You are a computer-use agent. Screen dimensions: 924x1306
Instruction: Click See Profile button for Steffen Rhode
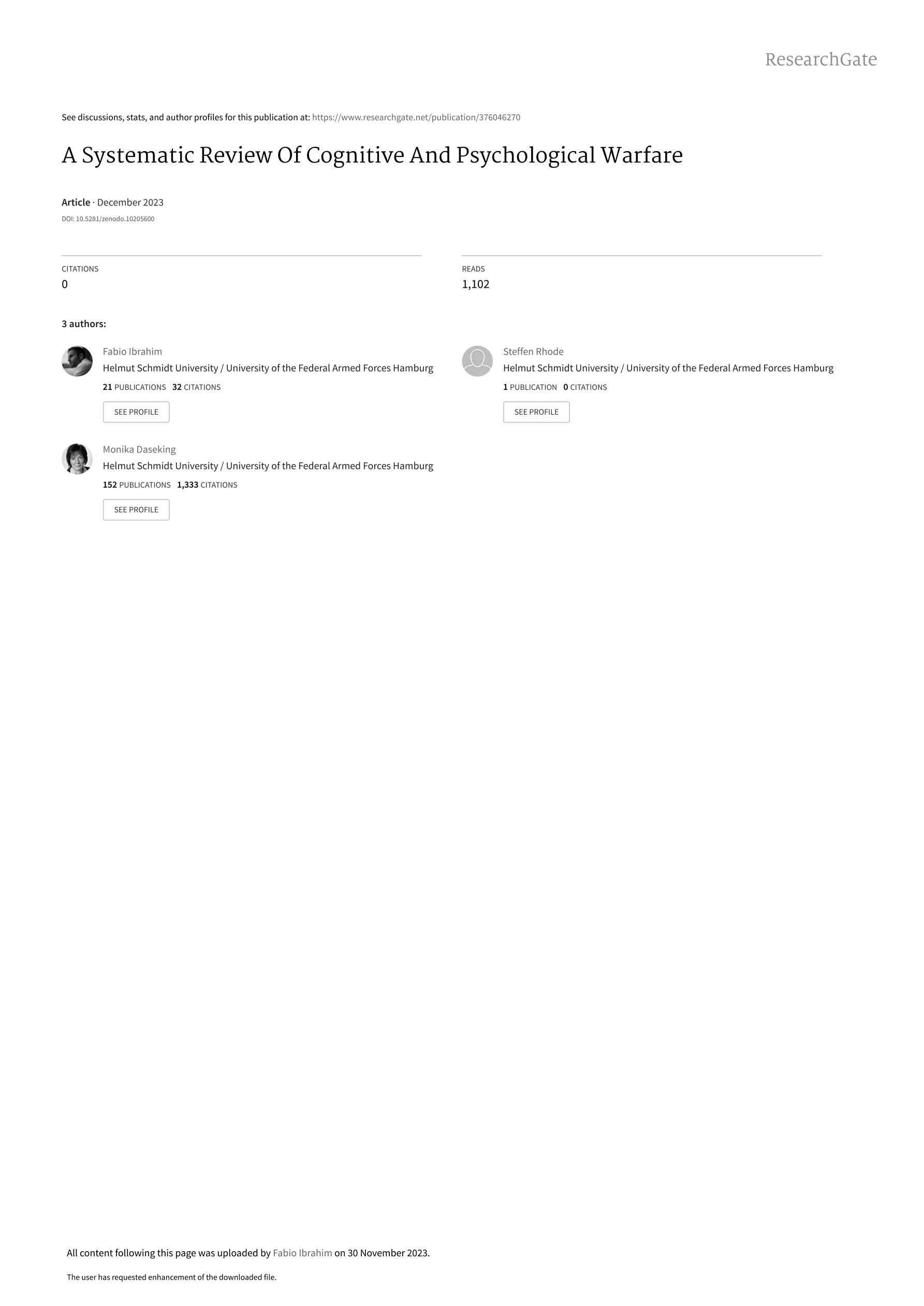pyautogui.click(x=536, y=412)
